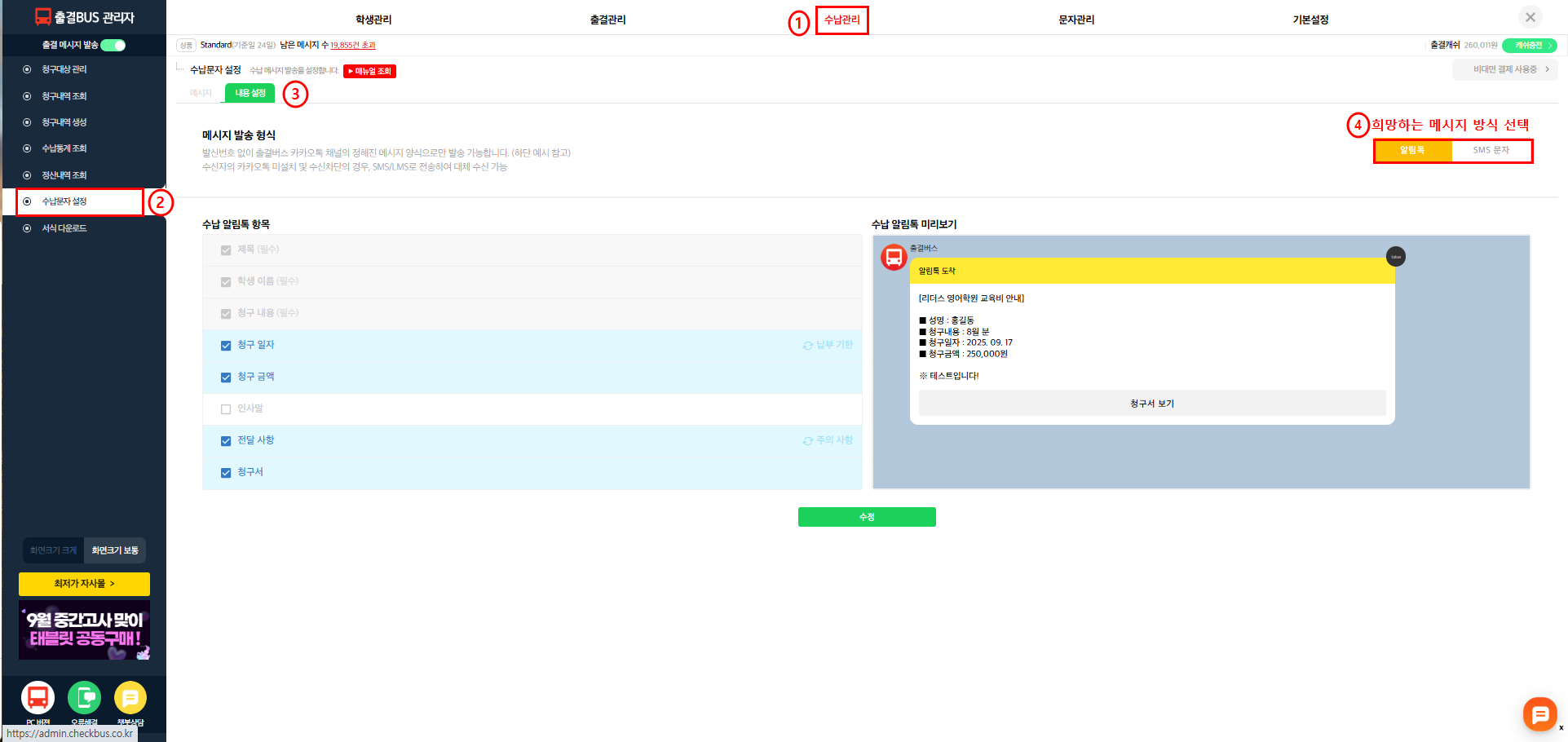Check the 인사말 checkbox
Screen dimensions: 1568x742
click(x=226, y=409)
